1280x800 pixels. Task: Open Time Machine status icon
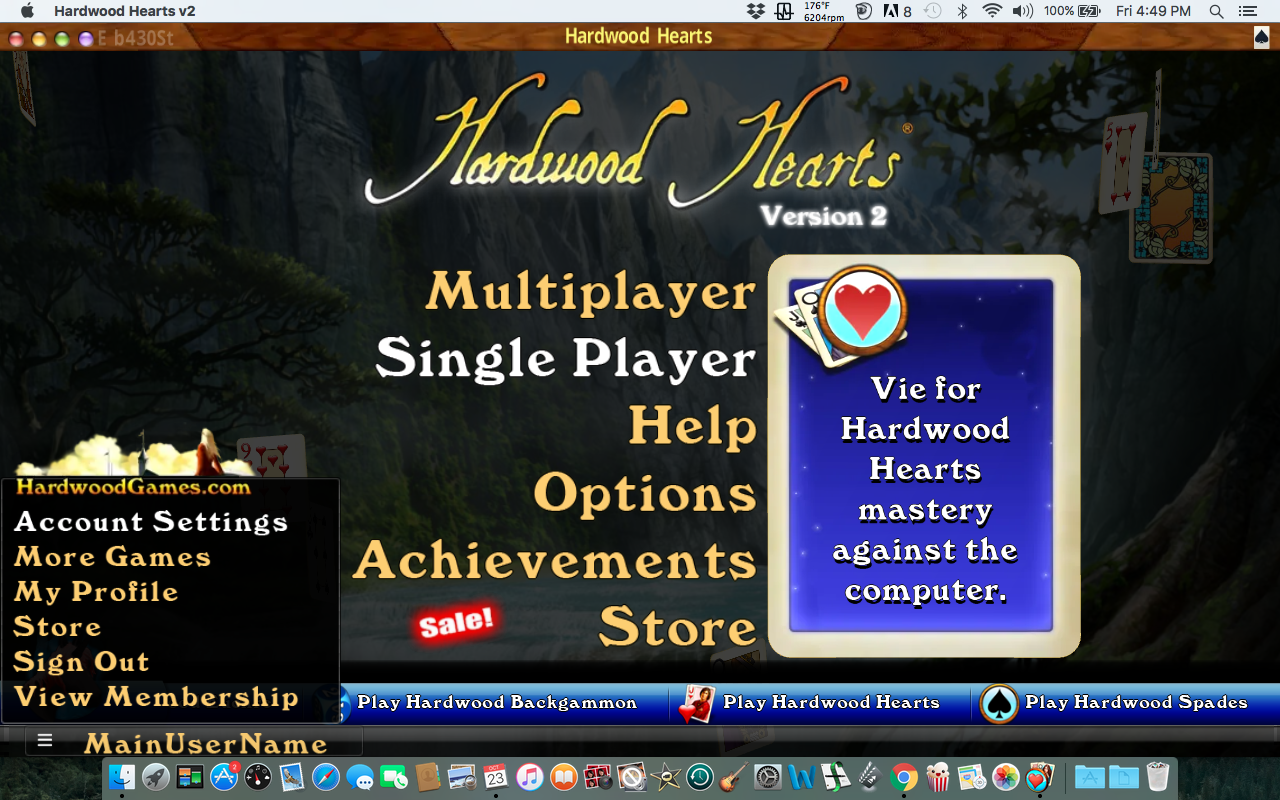[932, 11]
